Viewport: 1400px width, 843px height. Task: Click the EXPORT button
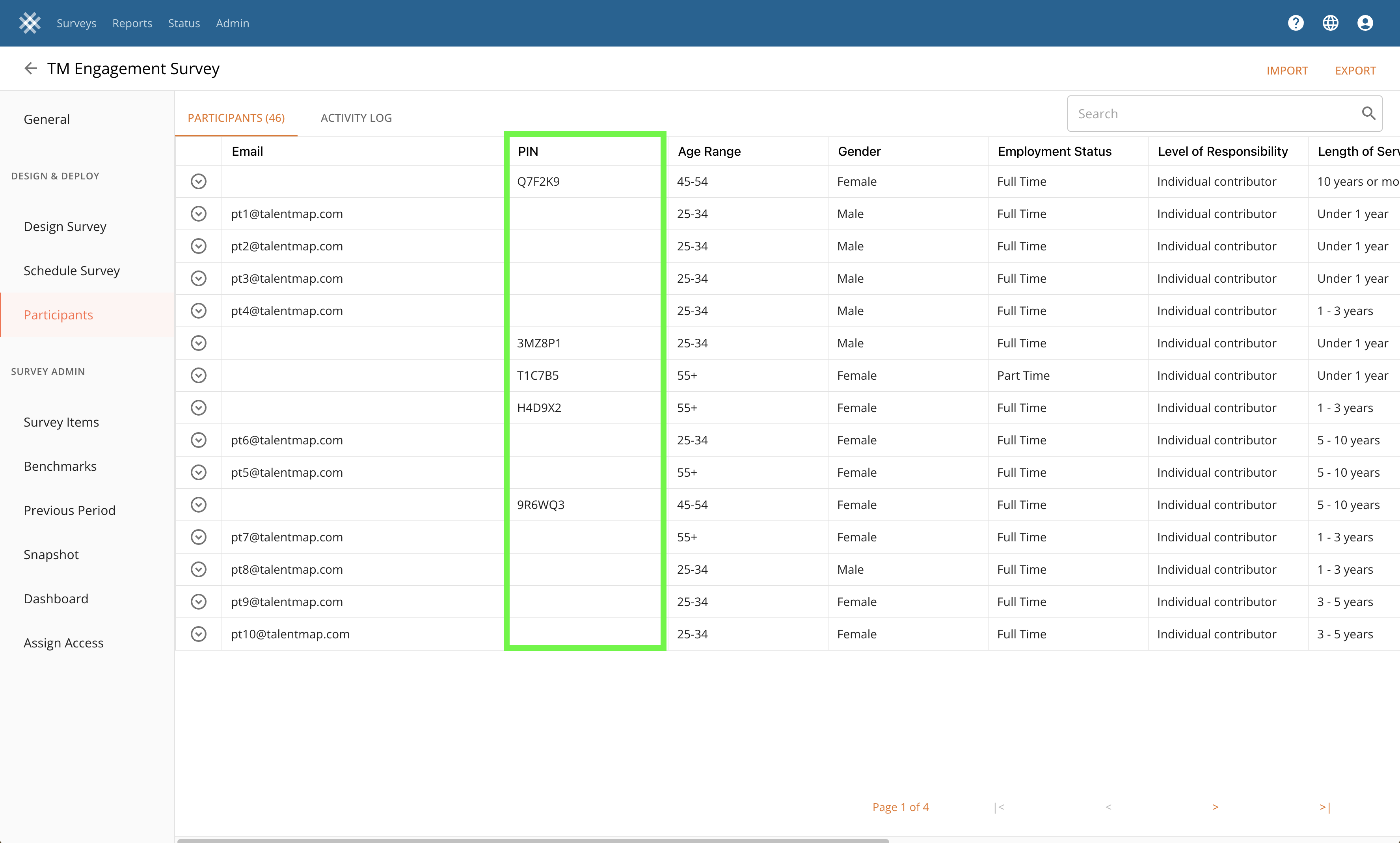pyautogui.click(x=1355, y=71)
